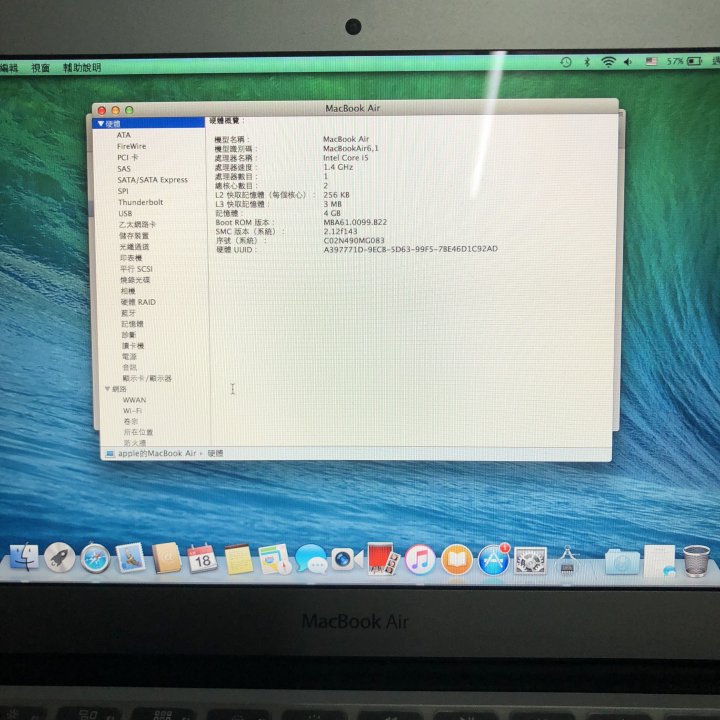Click the Time Machine menu bar icon

[x=566, y=62]
